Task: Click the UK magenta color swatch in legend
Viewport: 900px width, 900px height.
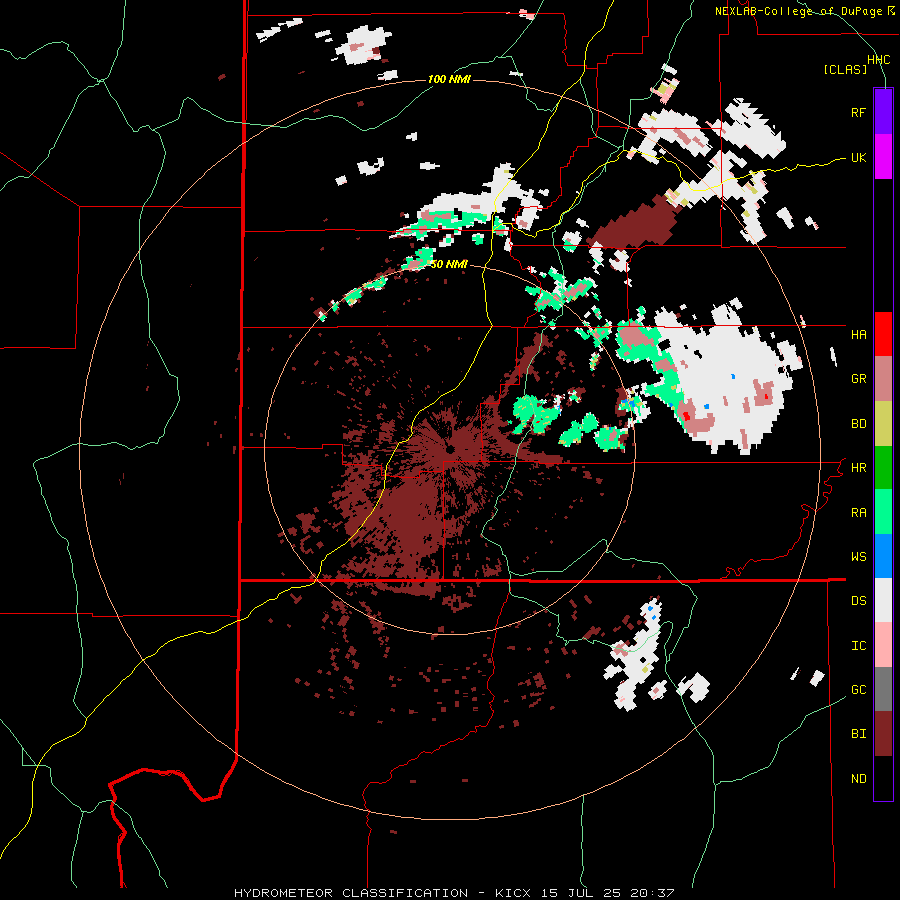Action: click(x=883, y=157)
